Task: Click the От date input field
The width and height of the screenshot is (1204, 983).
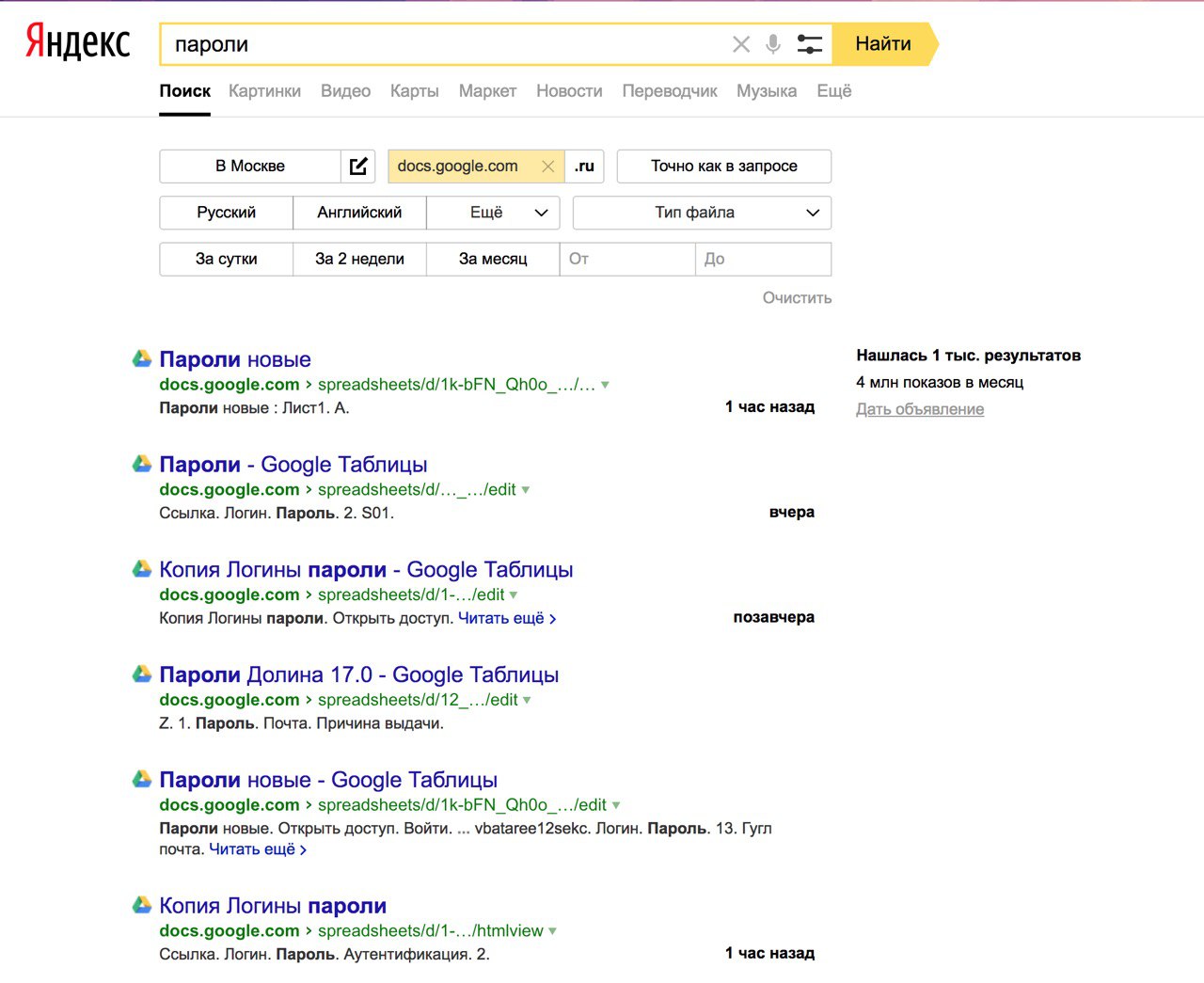Action: point(627,259)
